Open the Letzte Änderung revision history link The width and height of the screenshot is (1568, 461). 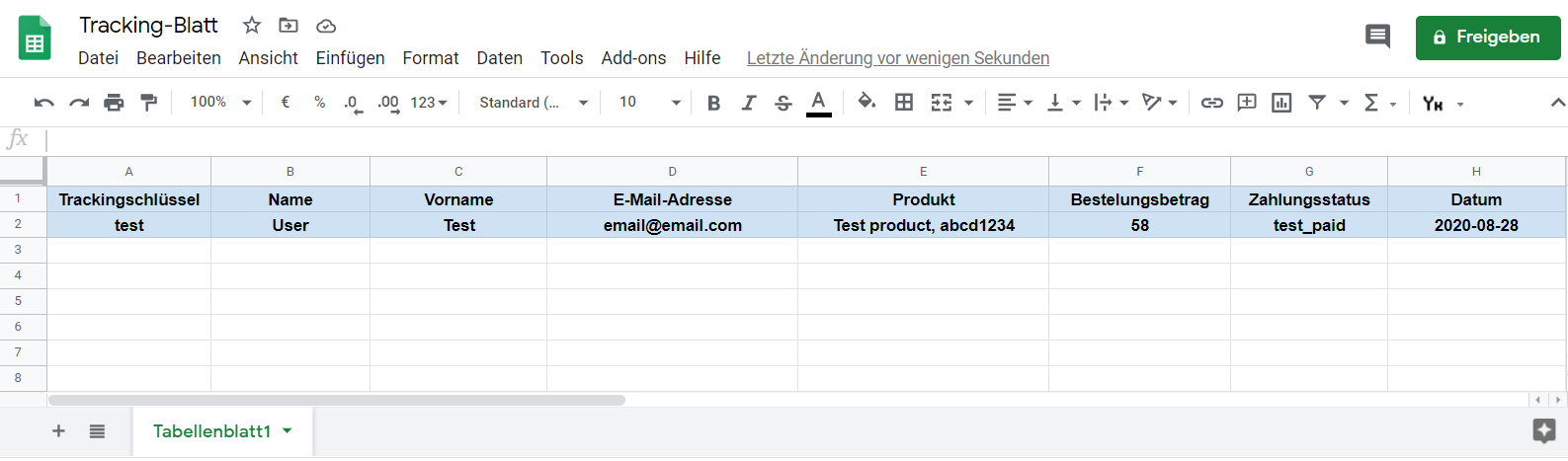tap(897, 58)
